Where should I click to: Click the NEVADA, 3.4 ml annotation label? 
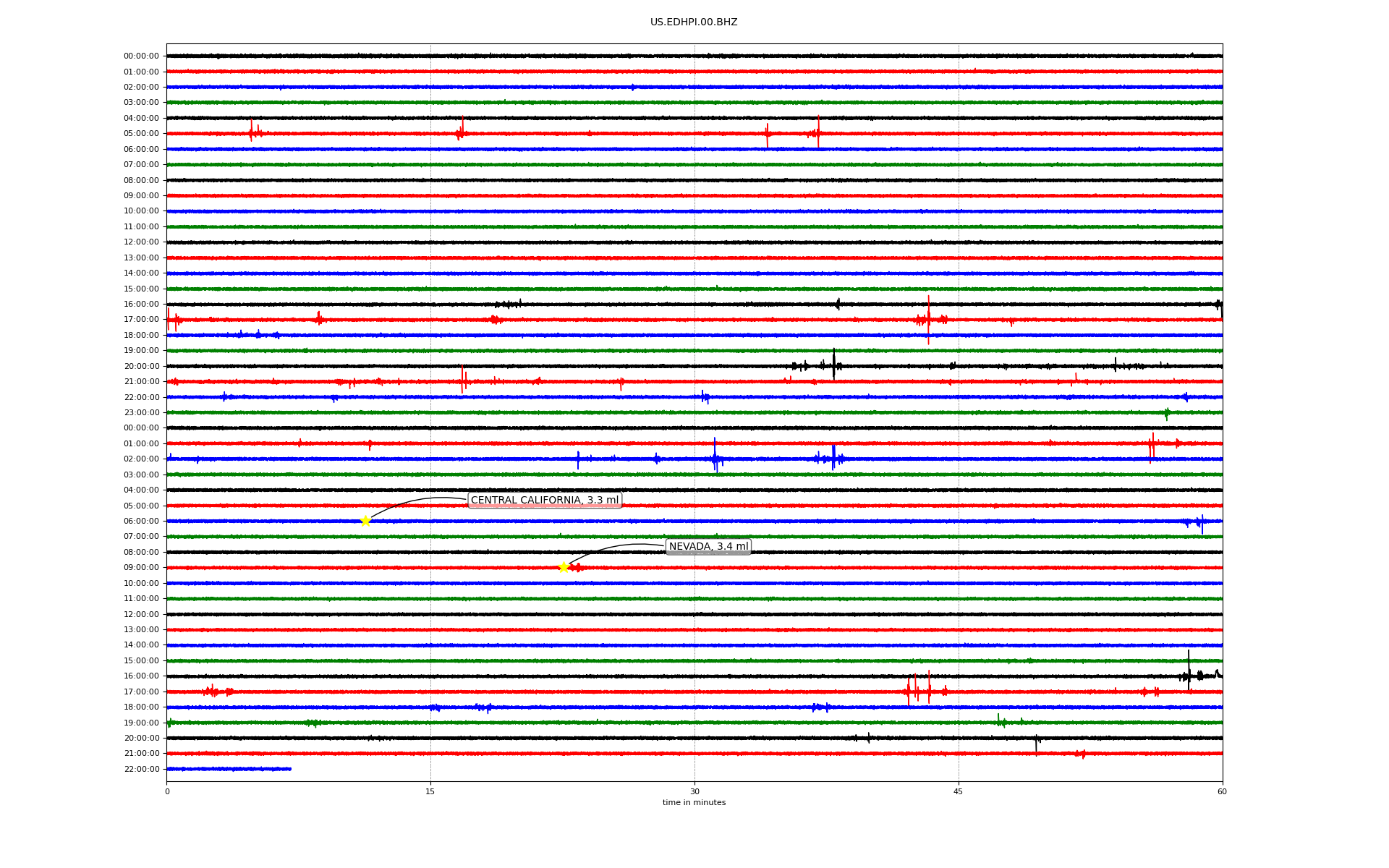pos(708,546)
